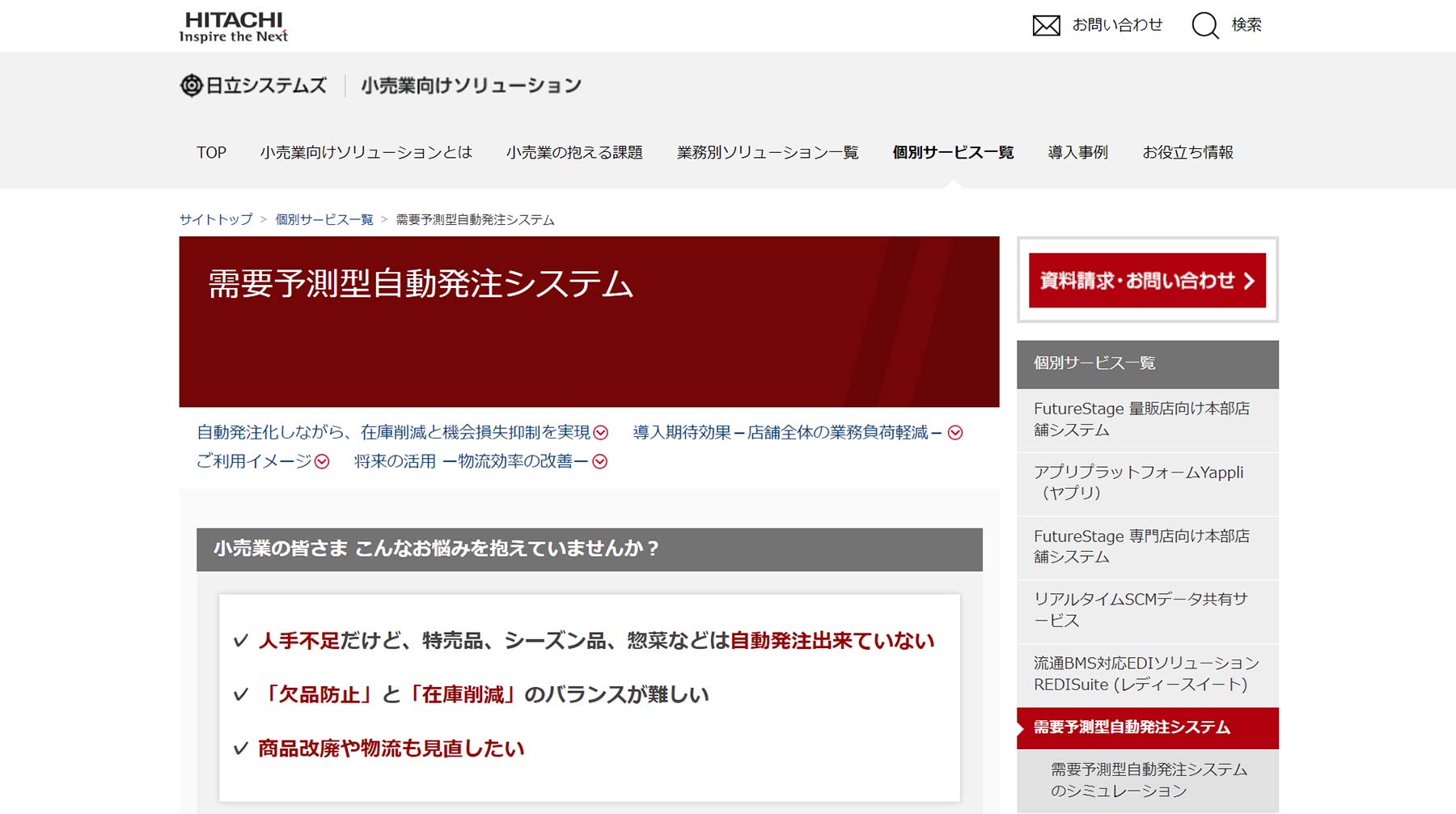
Task: Click 個別サービス一覧 sidebar header
Action: pos(1147,363)
